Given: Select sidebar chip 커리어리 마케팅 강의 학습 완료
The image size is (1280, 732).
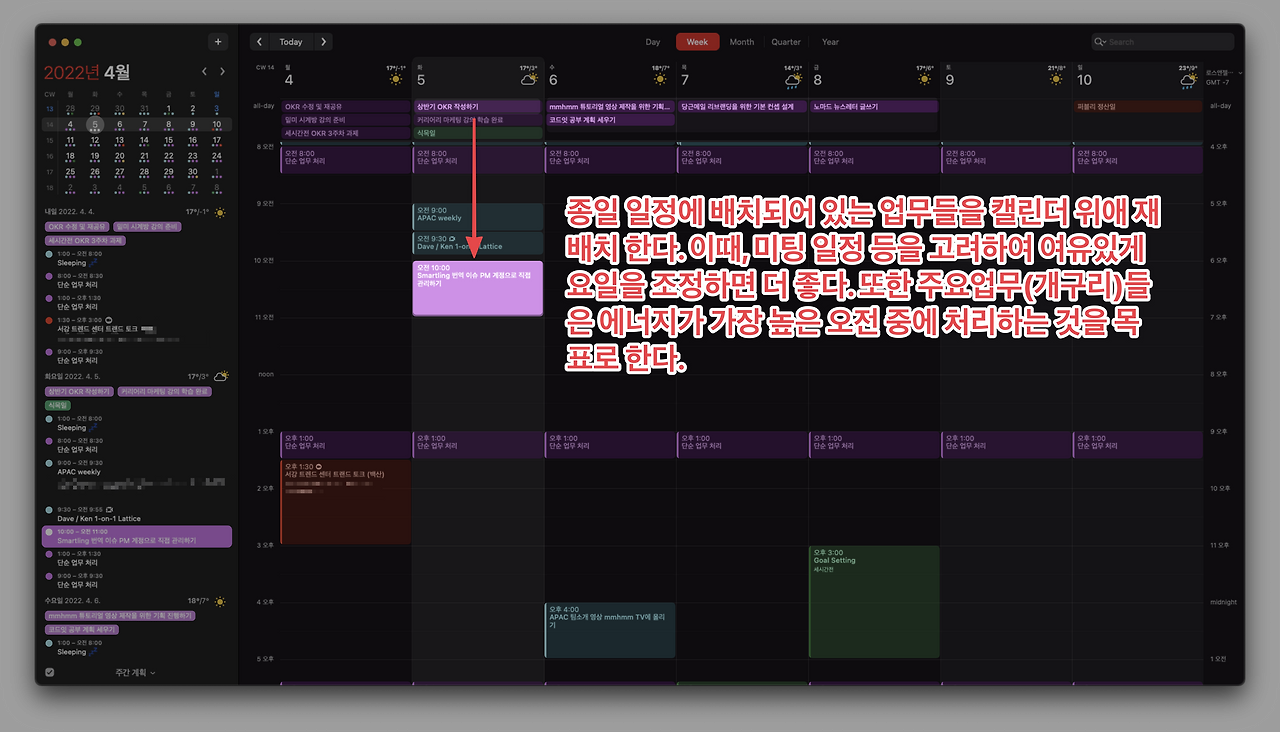Looking at the screenshot, I should pos(164,391).
